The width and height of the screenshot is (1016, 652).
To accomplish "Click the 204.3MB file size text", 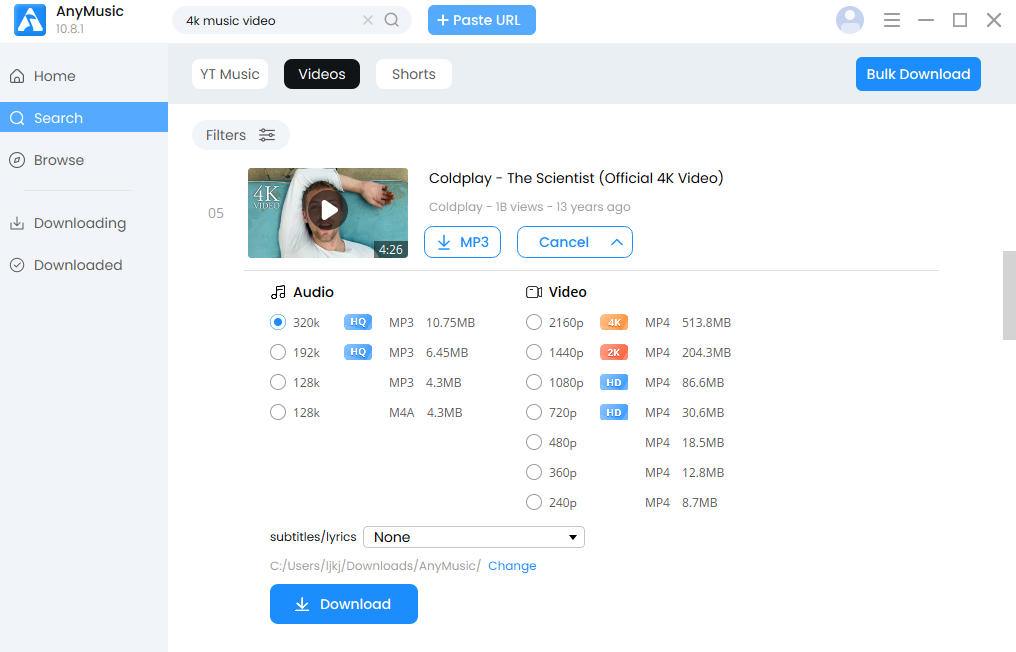I will point(706,353).
